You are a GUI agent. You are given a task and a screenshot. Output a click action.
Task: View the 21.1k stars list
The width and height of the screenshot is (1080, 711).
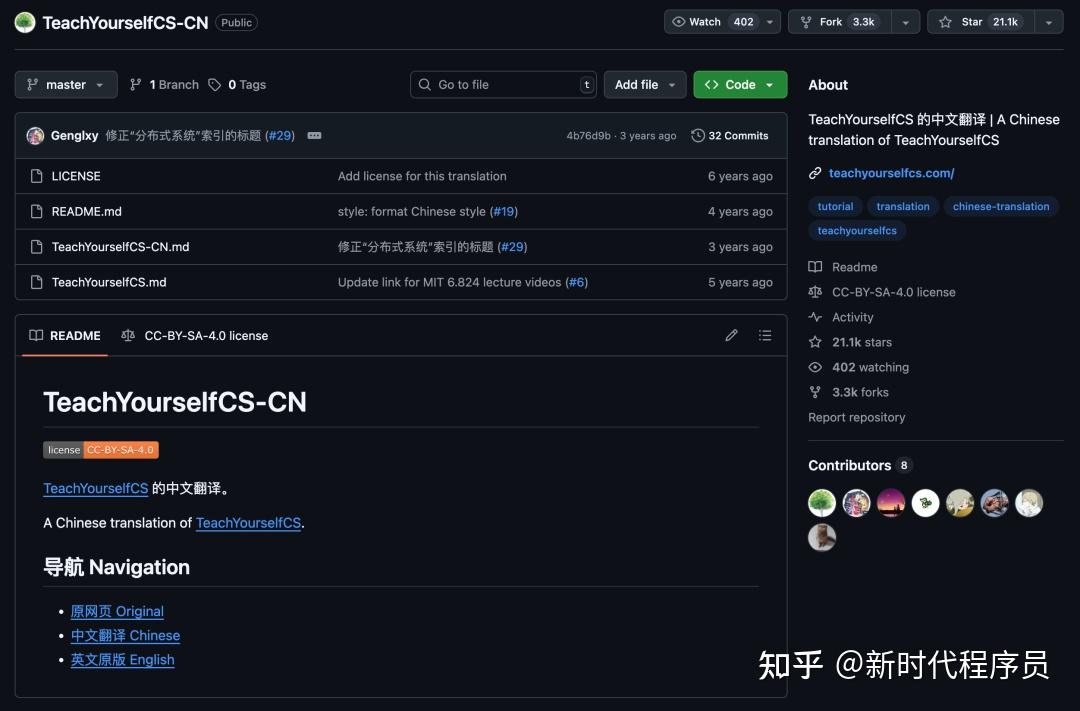coord(851,342)
